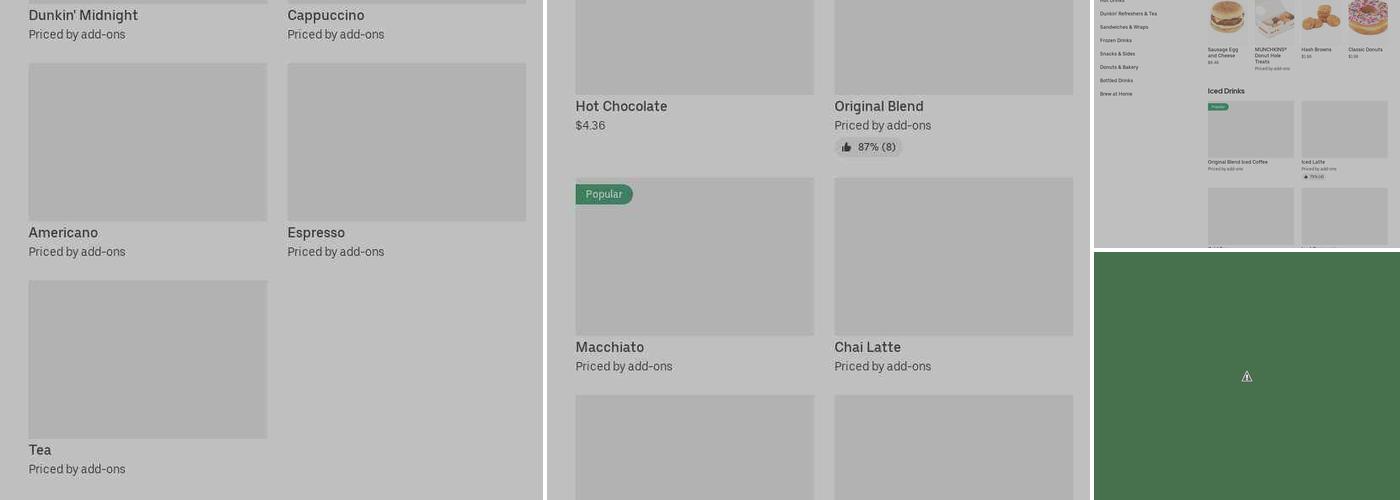Click the Popular badge on Macchiato

[x=604, y=194]
